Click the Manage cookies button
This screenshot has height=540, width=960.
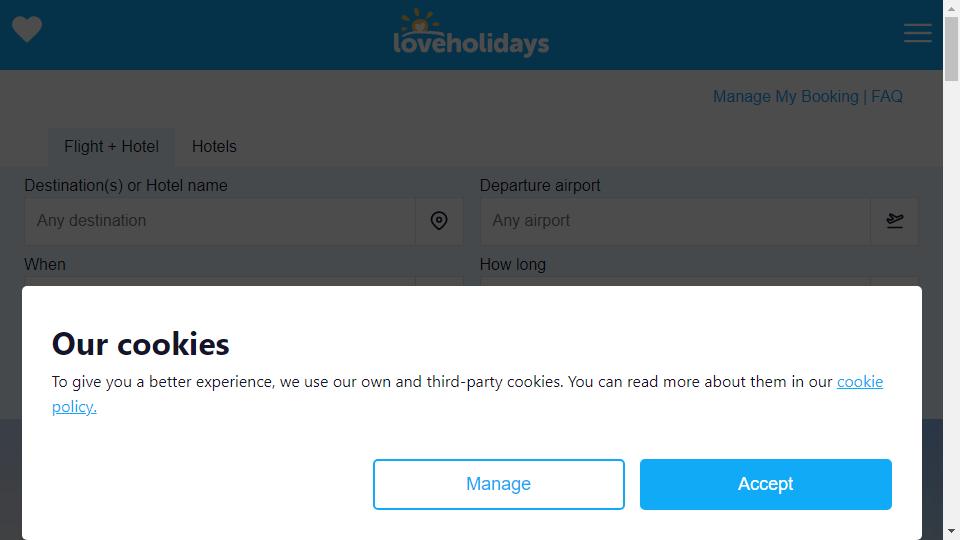pos(498,484)
